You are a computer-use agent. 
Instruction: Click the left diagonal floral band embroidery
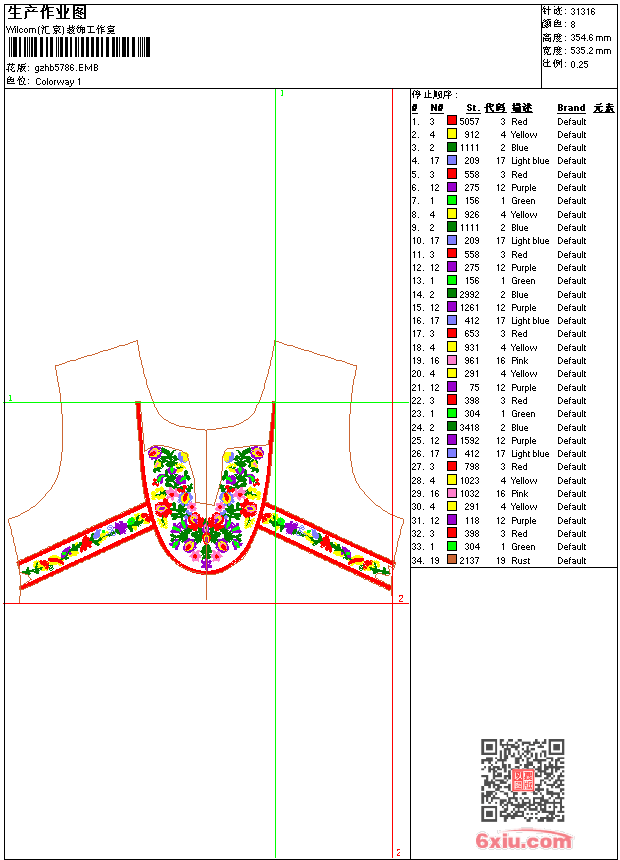pos(85,544)
